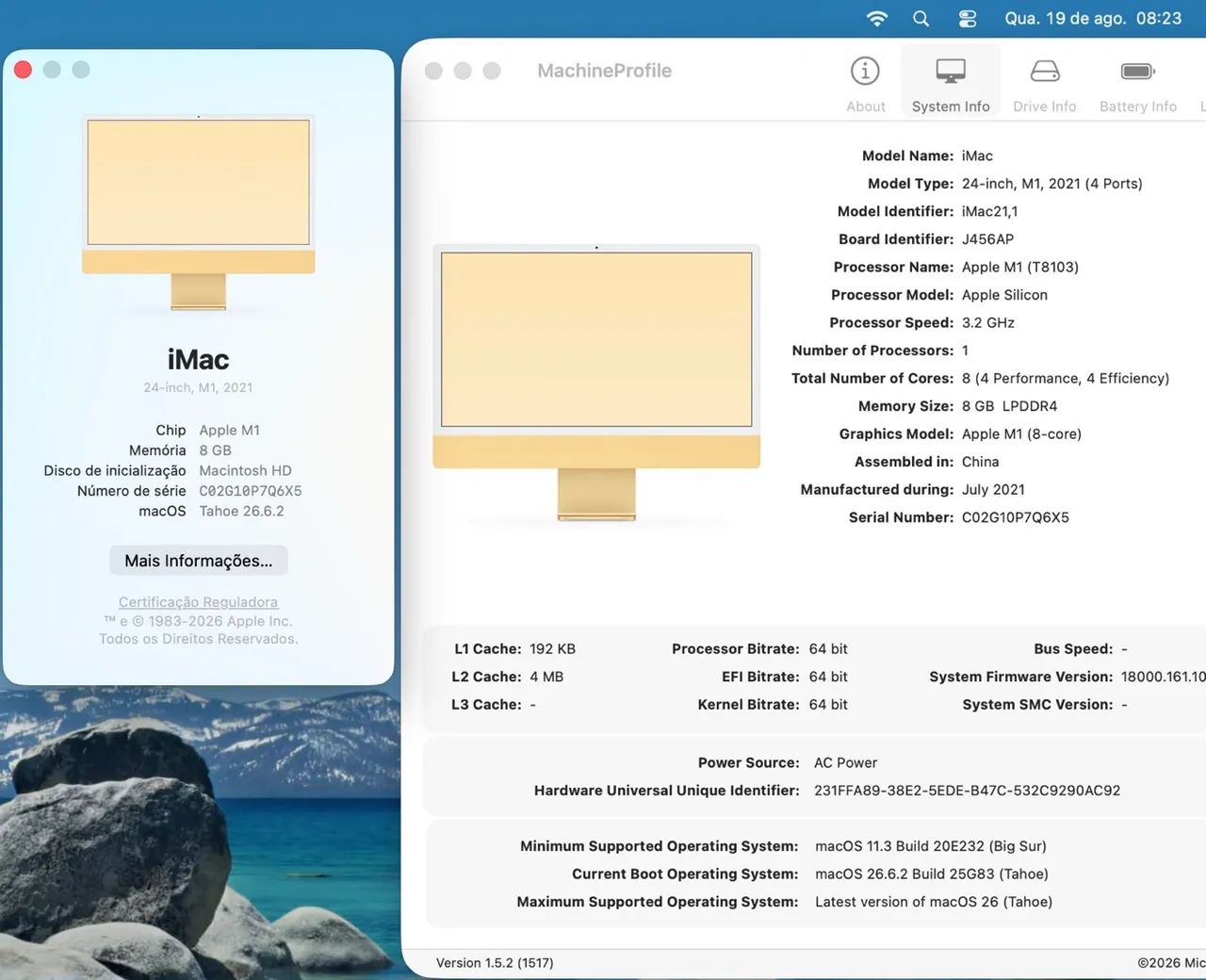Click the L1 Cache value 192 KB
Image resolution: width=1206 pixels, height=980 pixels.
click(552, 649)
